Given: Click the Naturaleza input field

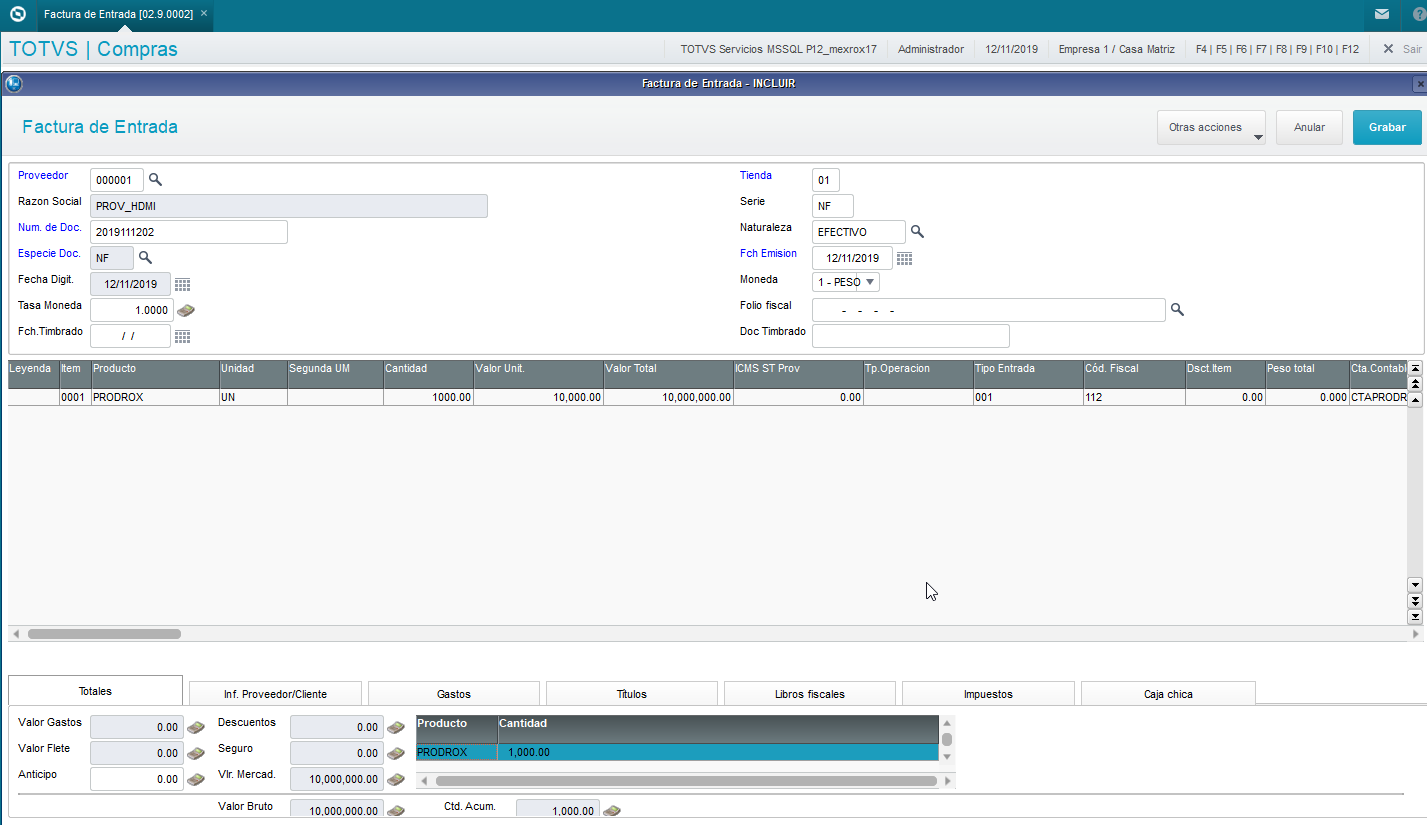Looking at the screenshot, I should click(x=859, y=232).
